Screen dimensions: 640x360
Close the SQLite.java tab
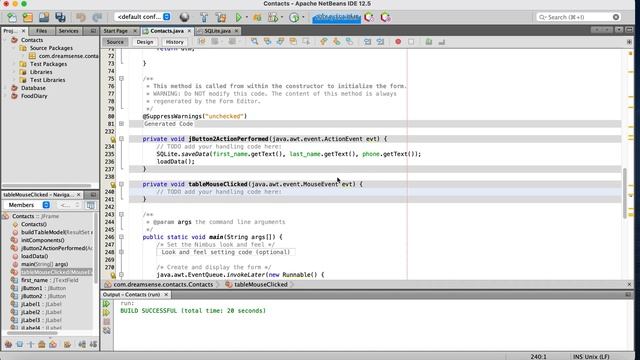236,31
